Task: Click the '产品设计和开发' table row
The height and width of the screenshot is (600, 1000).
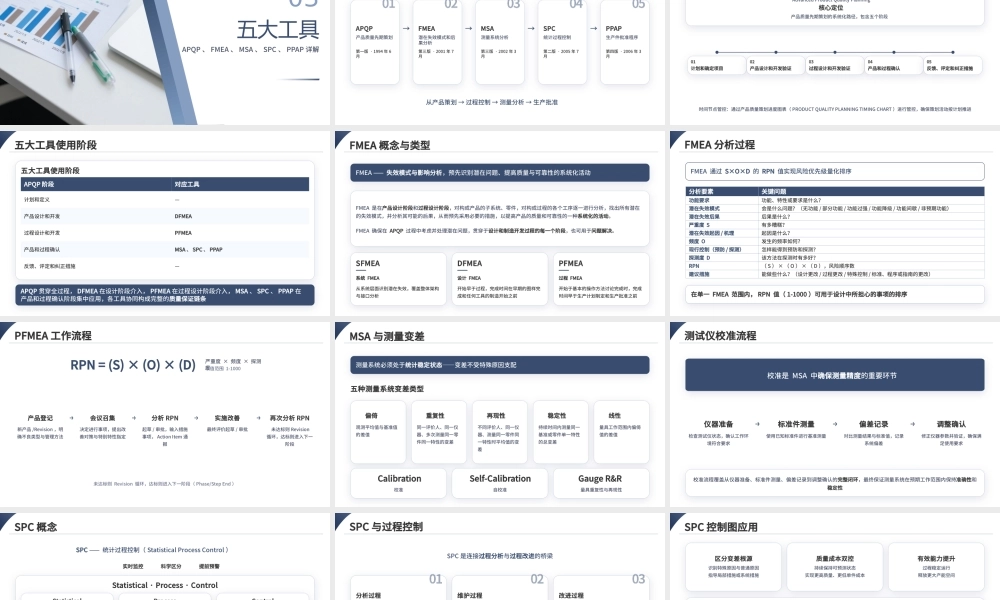Action: 165,216
